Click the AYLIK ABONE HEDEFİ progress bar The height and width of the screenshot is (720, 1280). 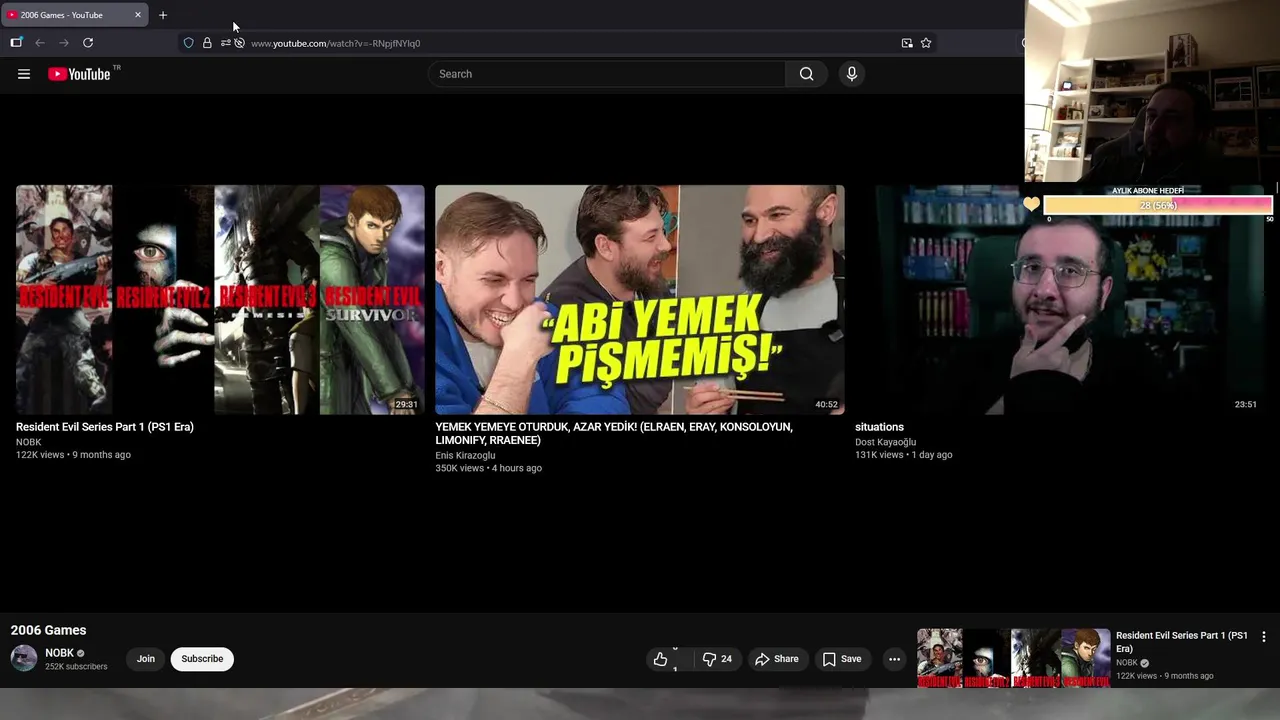point(1158,205)
